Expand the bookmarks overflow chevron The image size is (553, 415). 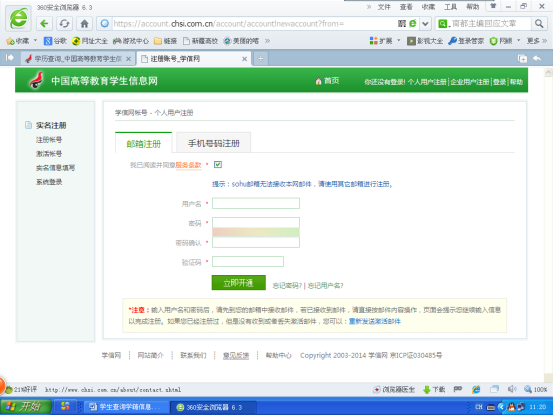pos(268,41)
